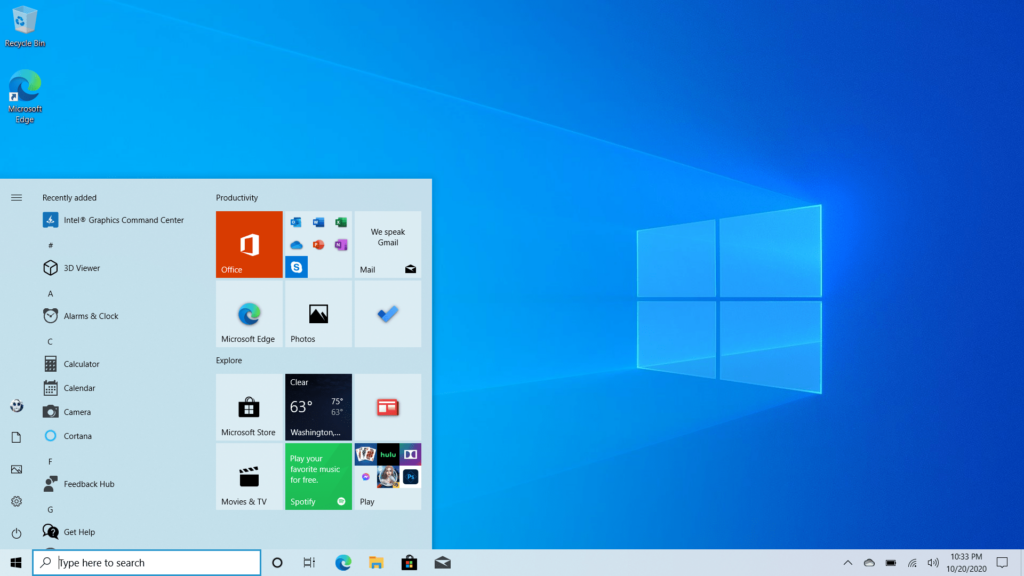
Task: Open the Office tile
Action: pos(248,244)
